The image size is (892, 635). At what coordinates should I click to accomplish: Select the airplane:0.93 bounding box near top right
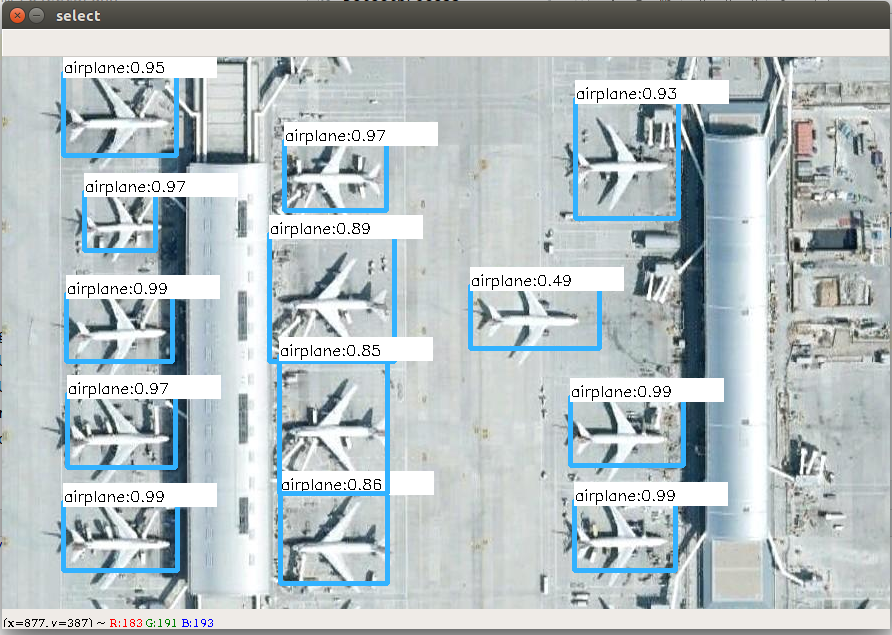click(x=626, y=160)
